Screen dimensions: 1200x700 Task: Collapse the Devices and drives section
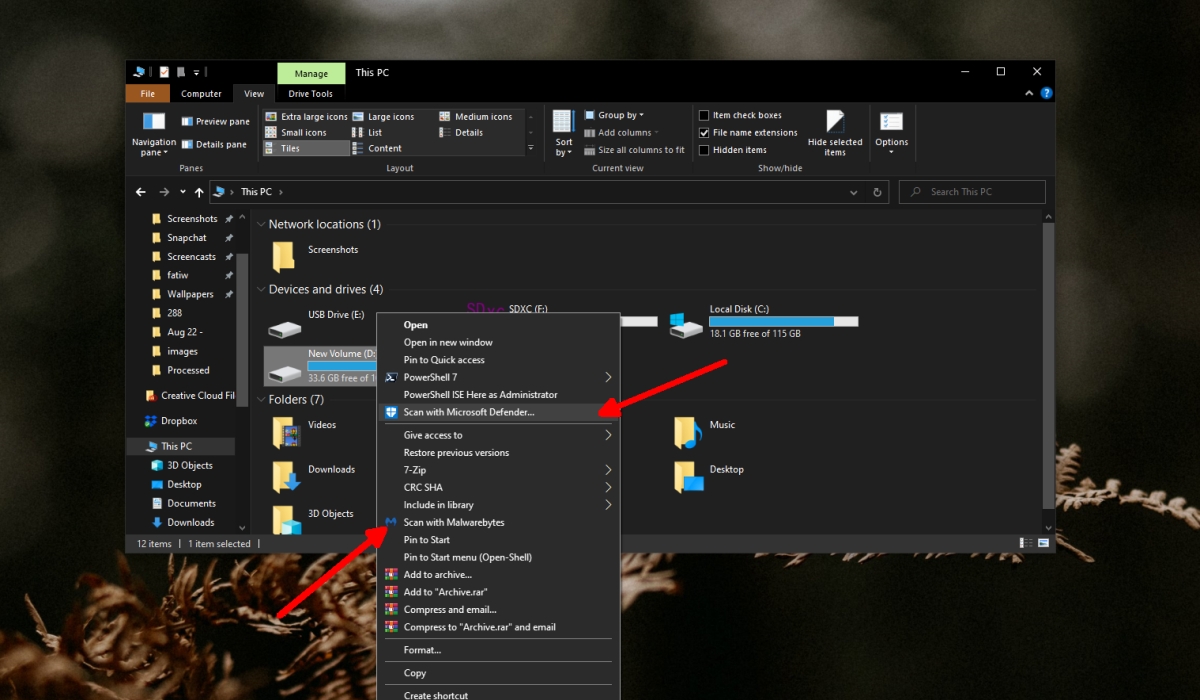click(261, 289)
